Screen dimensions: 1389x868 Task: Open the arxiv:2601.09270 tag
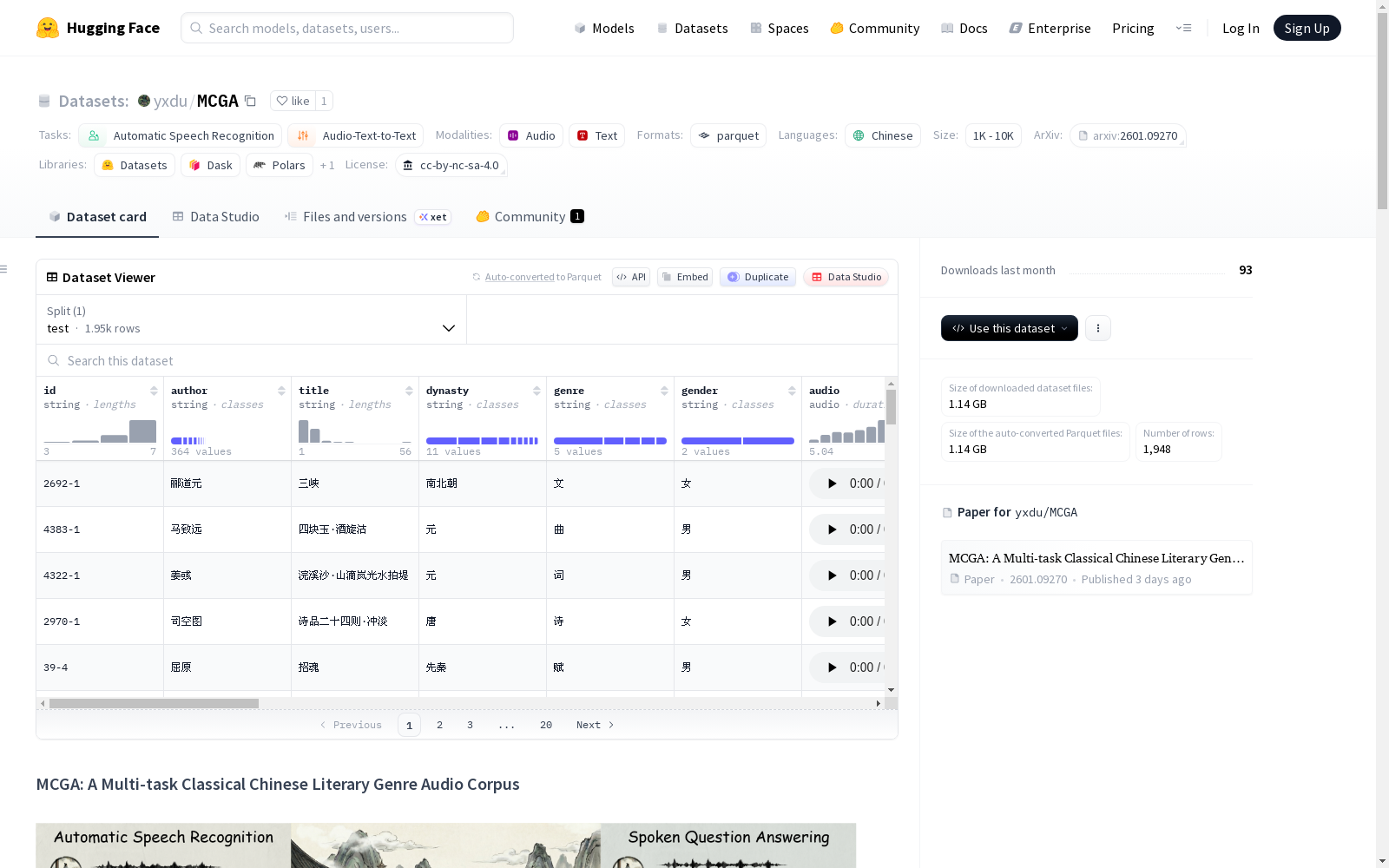(x=1128, y=135)
